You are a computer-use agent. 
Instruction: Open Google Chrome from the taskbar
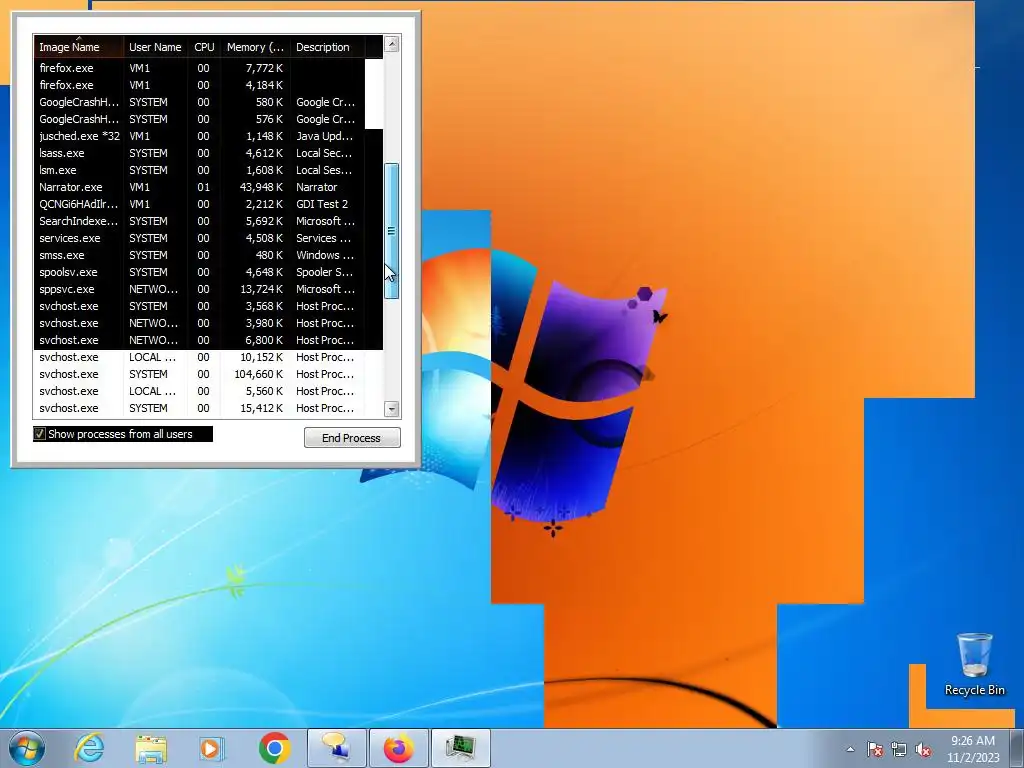(274, 748)
